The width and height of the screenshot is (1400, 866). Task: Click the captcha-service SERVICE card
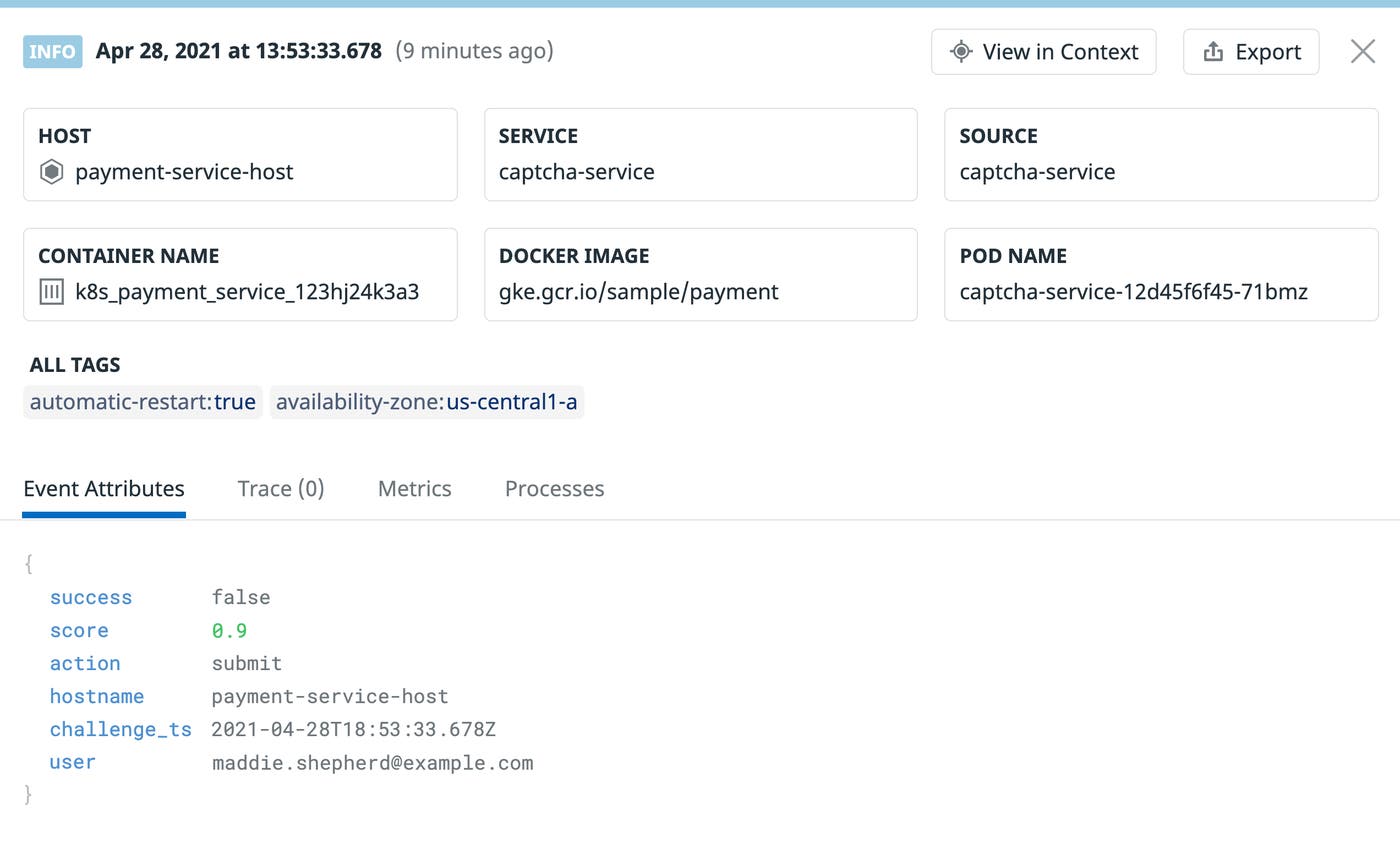click(x=700, y=155)
